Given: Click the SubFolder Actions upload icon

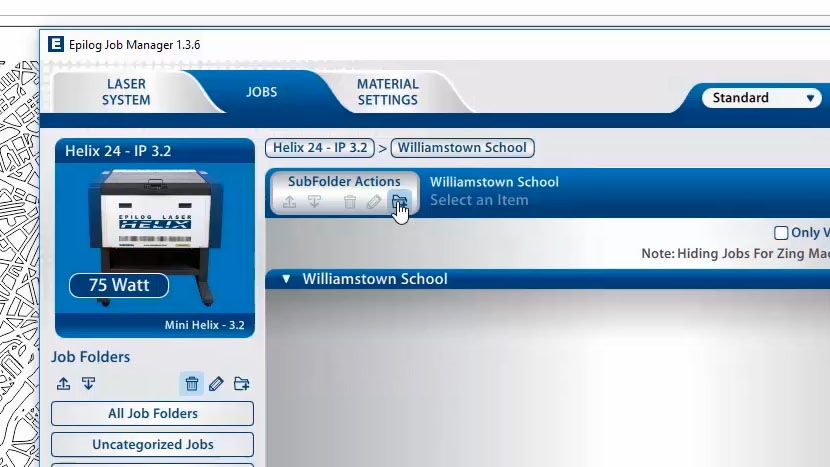Looking at the screenshot, I should tap(289, 202).
